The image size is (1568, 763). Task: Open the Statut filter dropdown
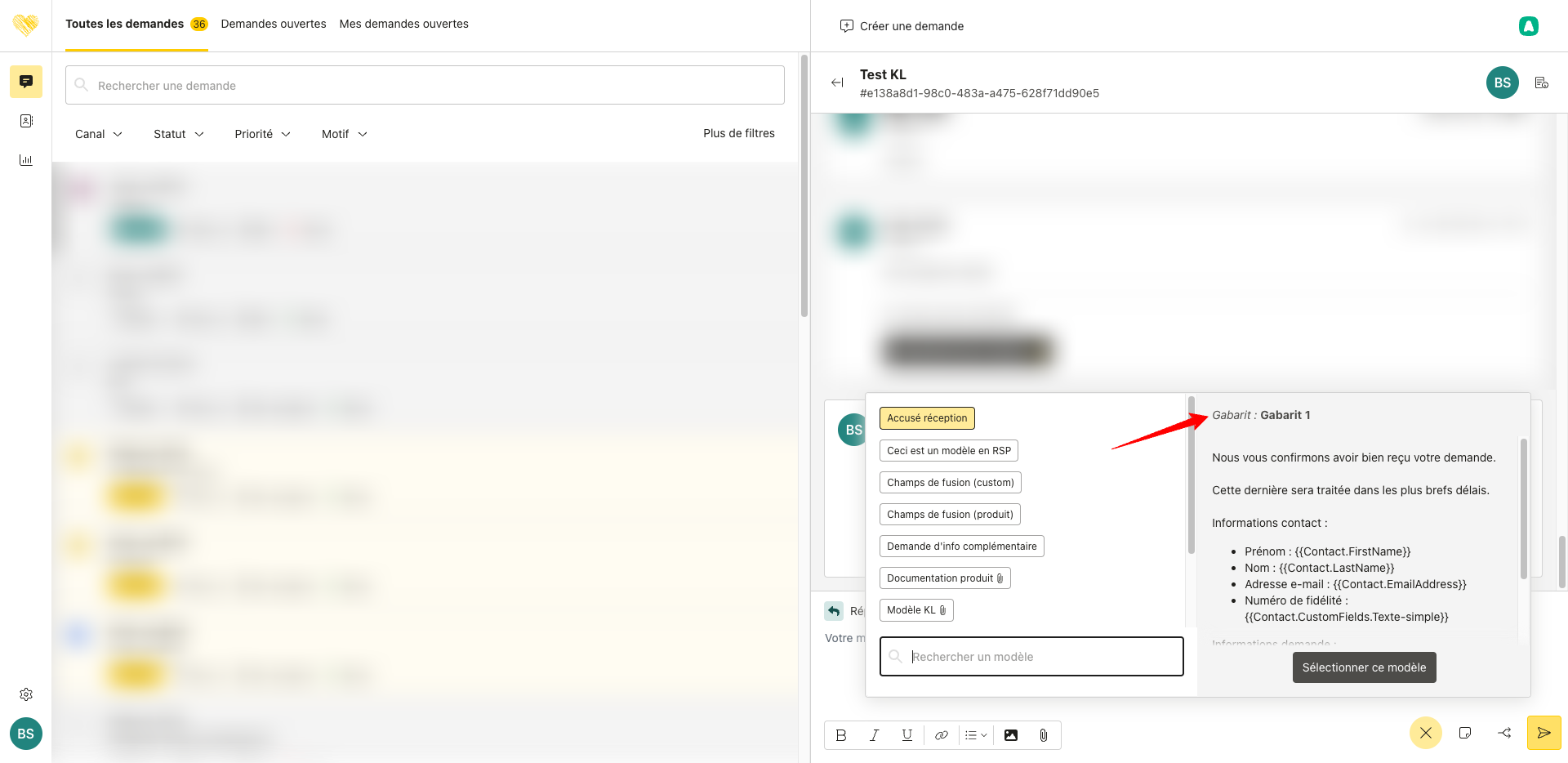[x=178, y=134]
